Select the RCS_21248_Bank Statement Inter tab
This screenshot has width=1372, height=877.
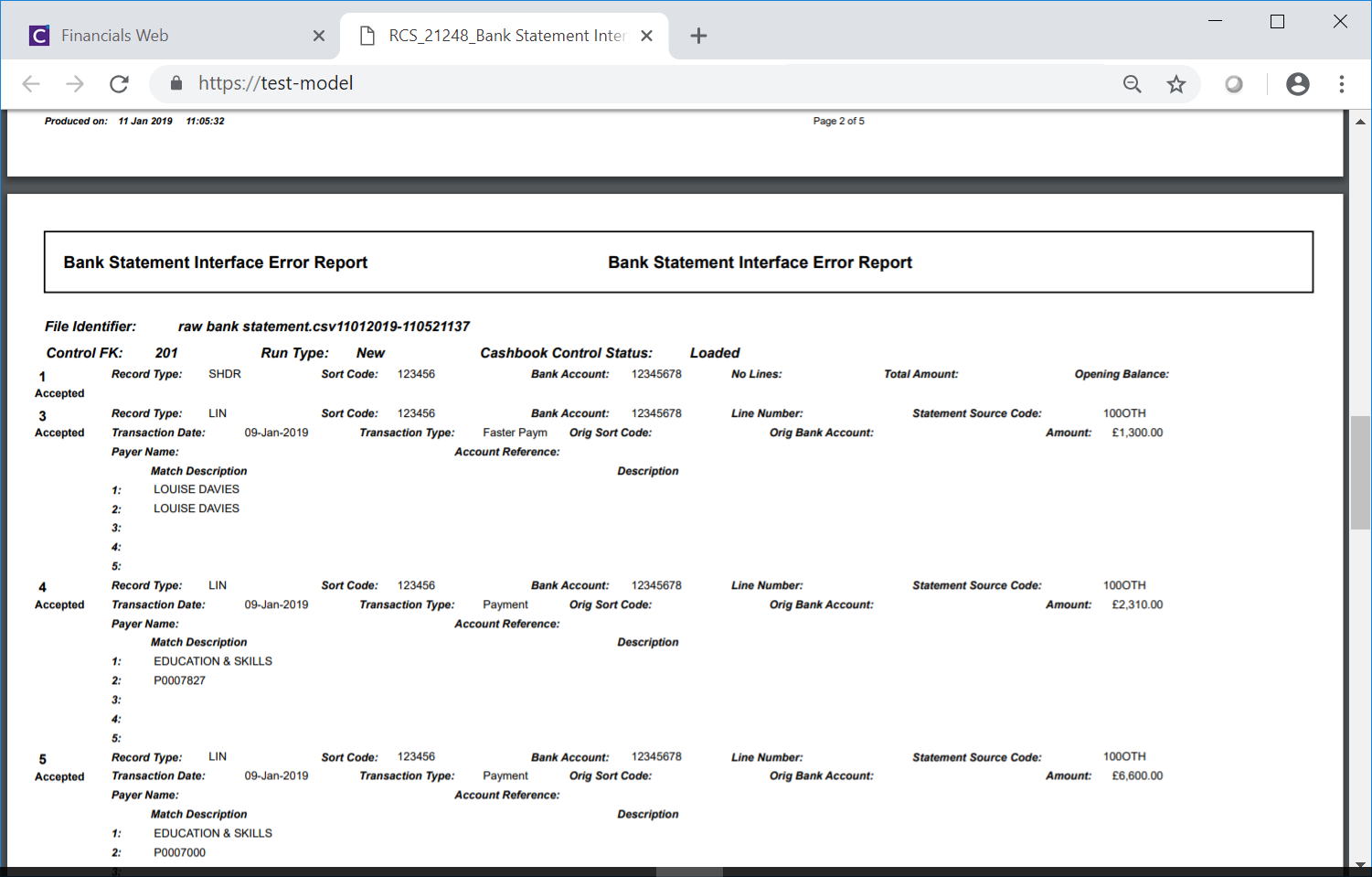point(505,36)
